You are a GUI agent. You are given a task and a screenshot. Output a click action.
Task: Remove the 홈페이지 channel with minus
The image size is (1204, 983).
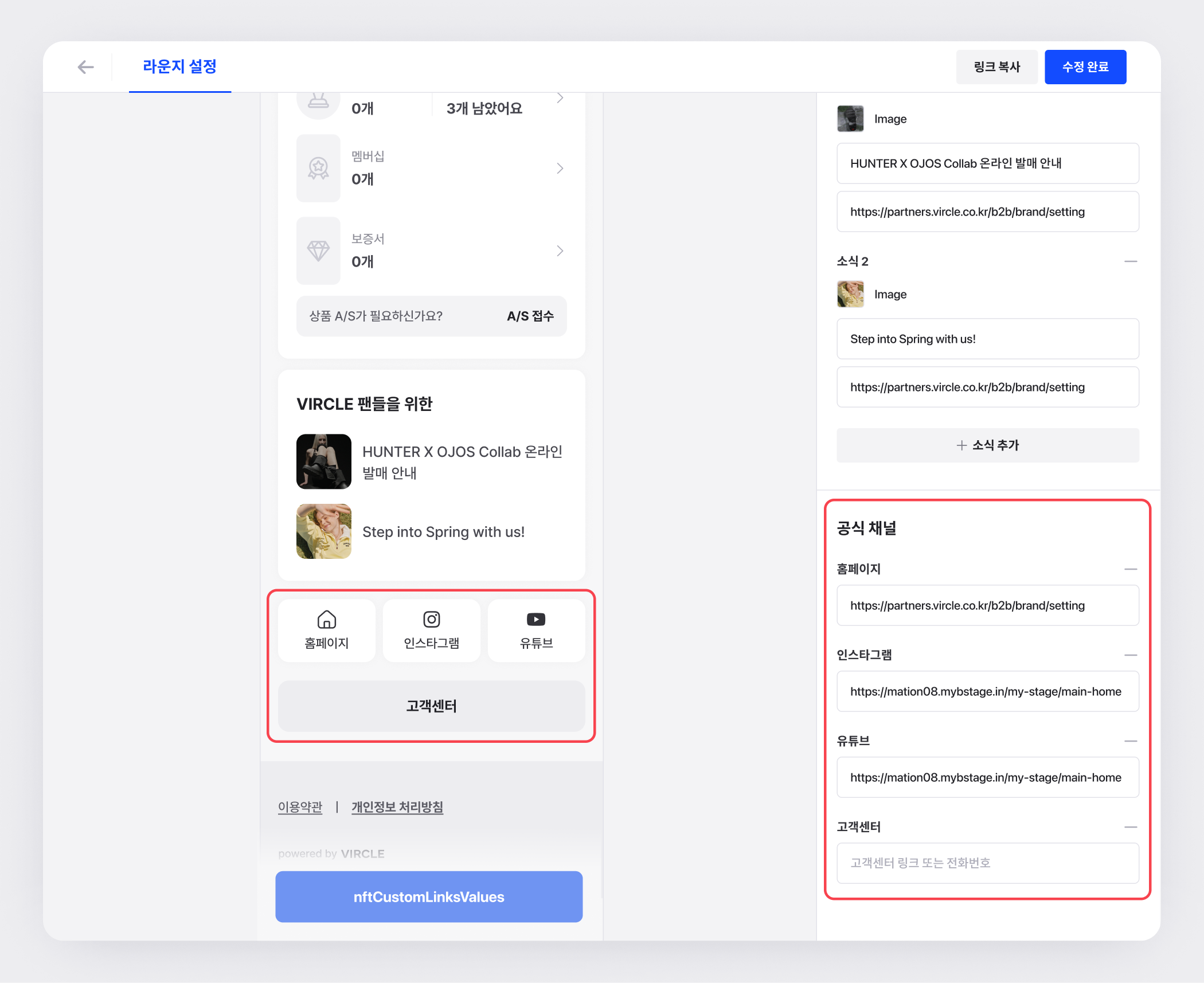point(1130,569)
